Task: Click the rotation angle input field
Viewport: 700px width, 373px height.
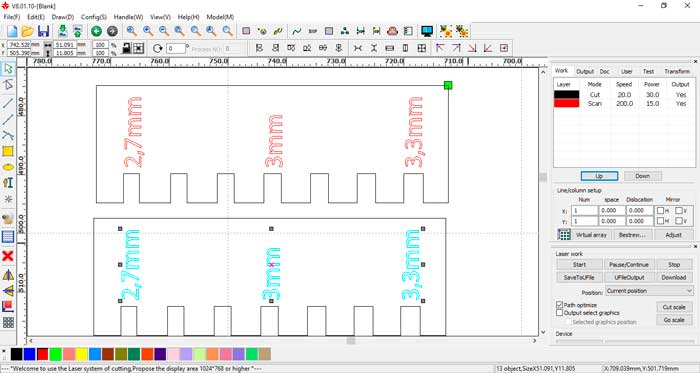Action: click(175, 48)
